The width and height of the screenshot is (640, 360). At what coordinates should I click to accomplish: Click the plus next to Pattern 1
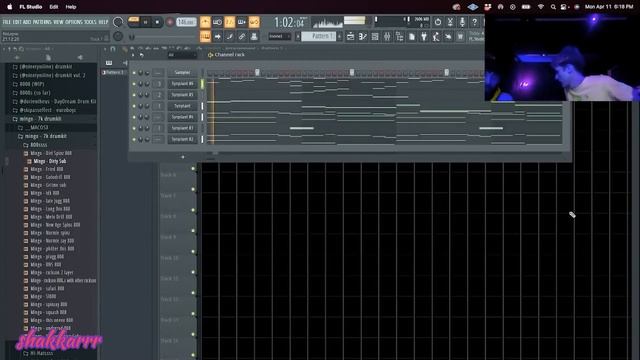339,36
